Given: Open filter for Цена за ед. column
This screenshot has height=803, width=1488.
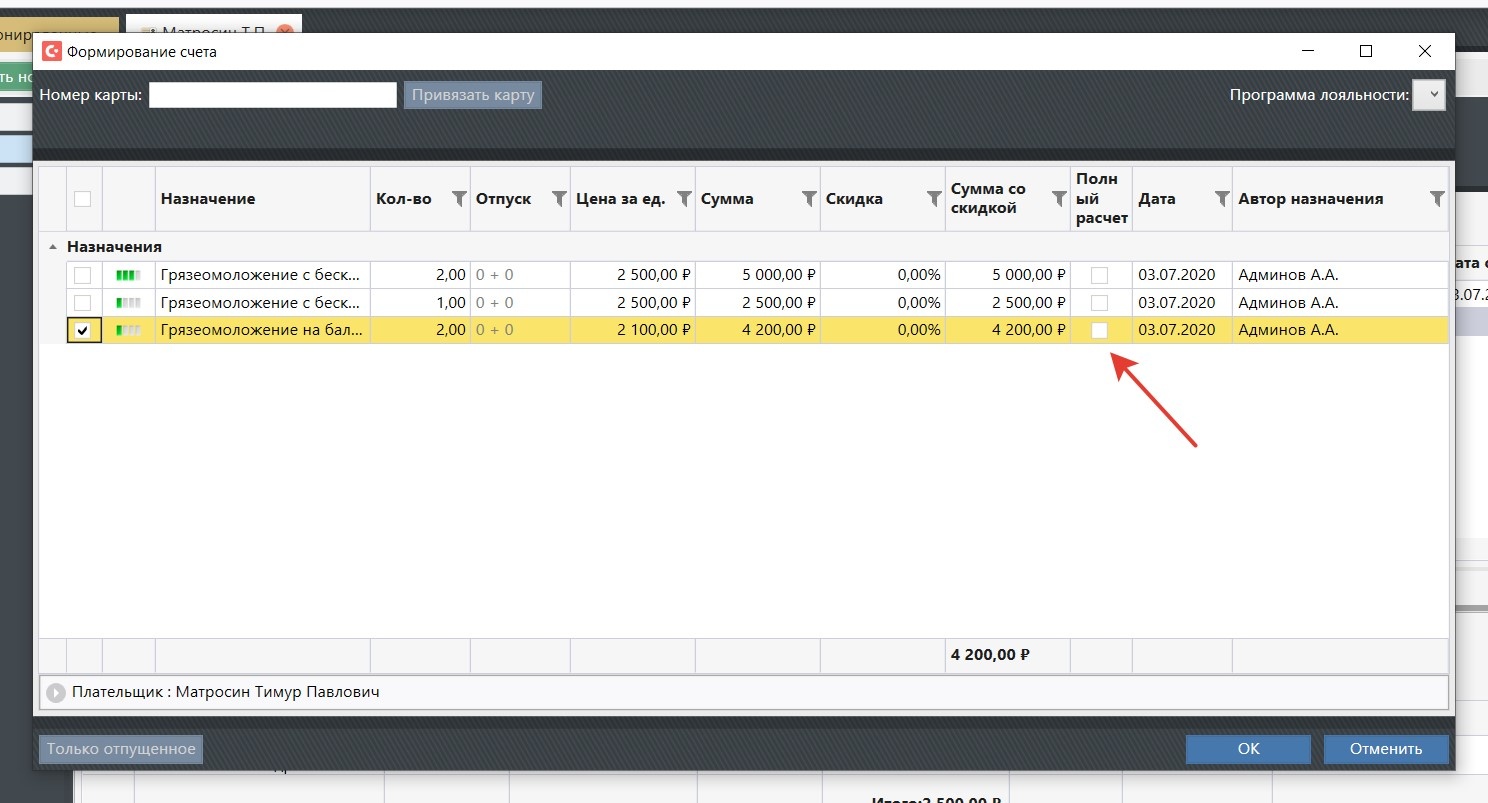Looking at the screenshot, I should pyautogui.click(x=684, y=199).
